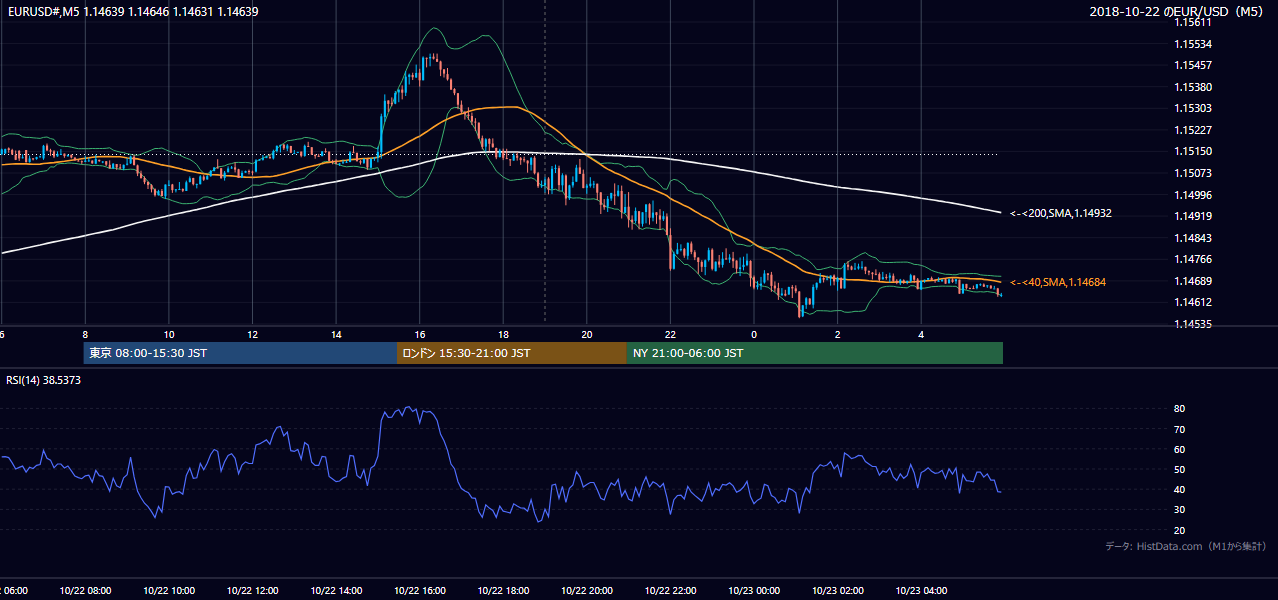Select the ロンドン 15:30-21:00 JST session bar

click(x=512, y=353)
